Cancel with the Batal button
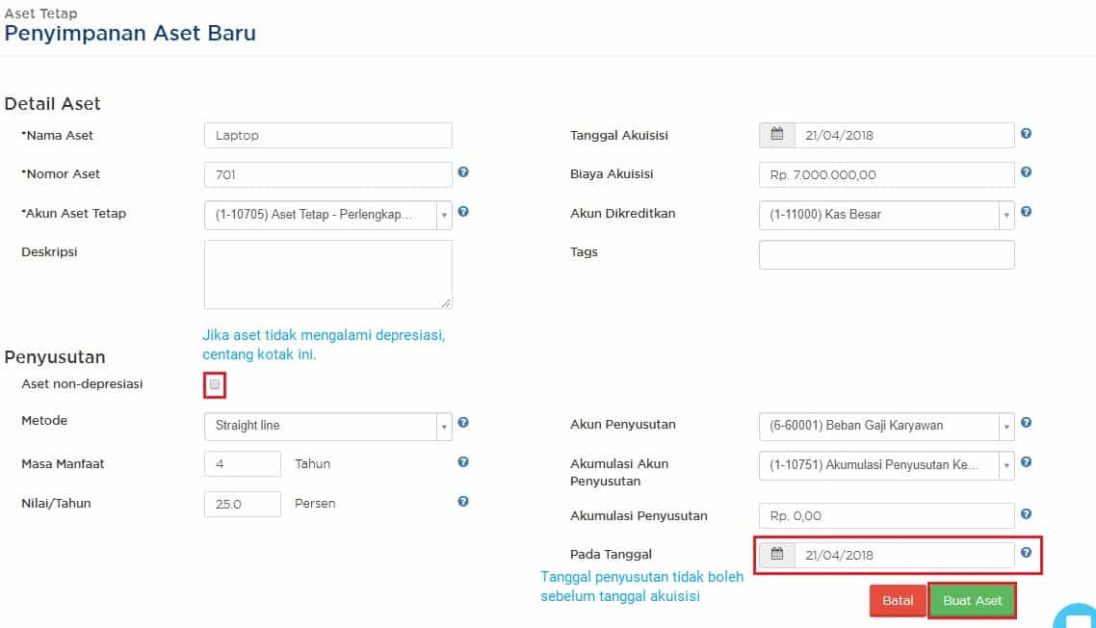Viewport: 1096px width, 628px height. tap(897, 600)
